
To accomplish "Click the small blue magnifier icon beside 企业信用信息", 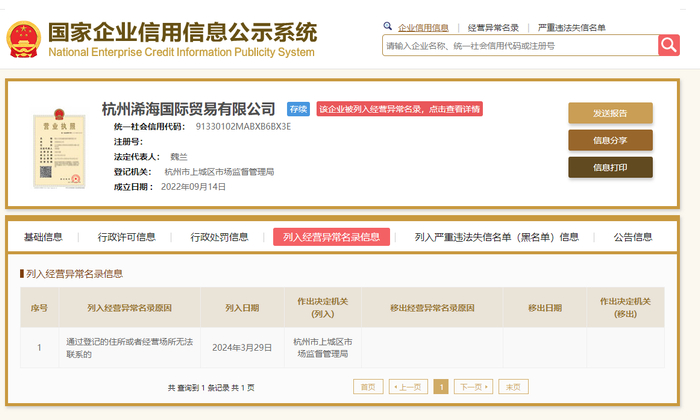I will tap(388, 26).
